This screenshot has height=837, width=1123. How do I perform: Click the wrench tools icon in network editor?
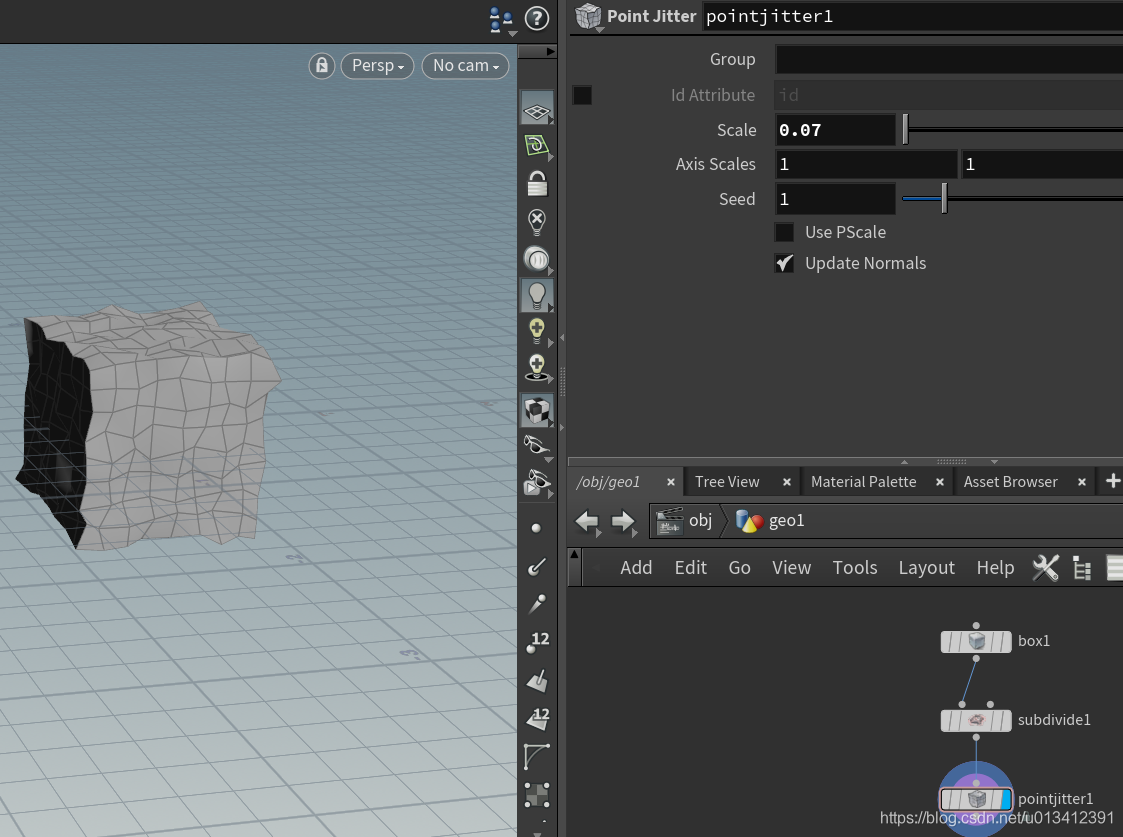pos(1045,568)
